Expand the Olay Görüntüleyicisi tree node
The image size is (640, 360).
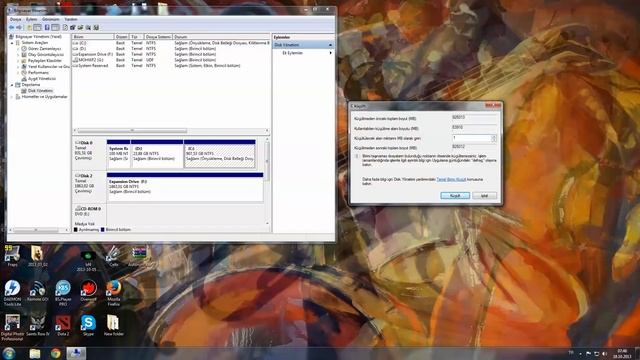tap(18, 54)
